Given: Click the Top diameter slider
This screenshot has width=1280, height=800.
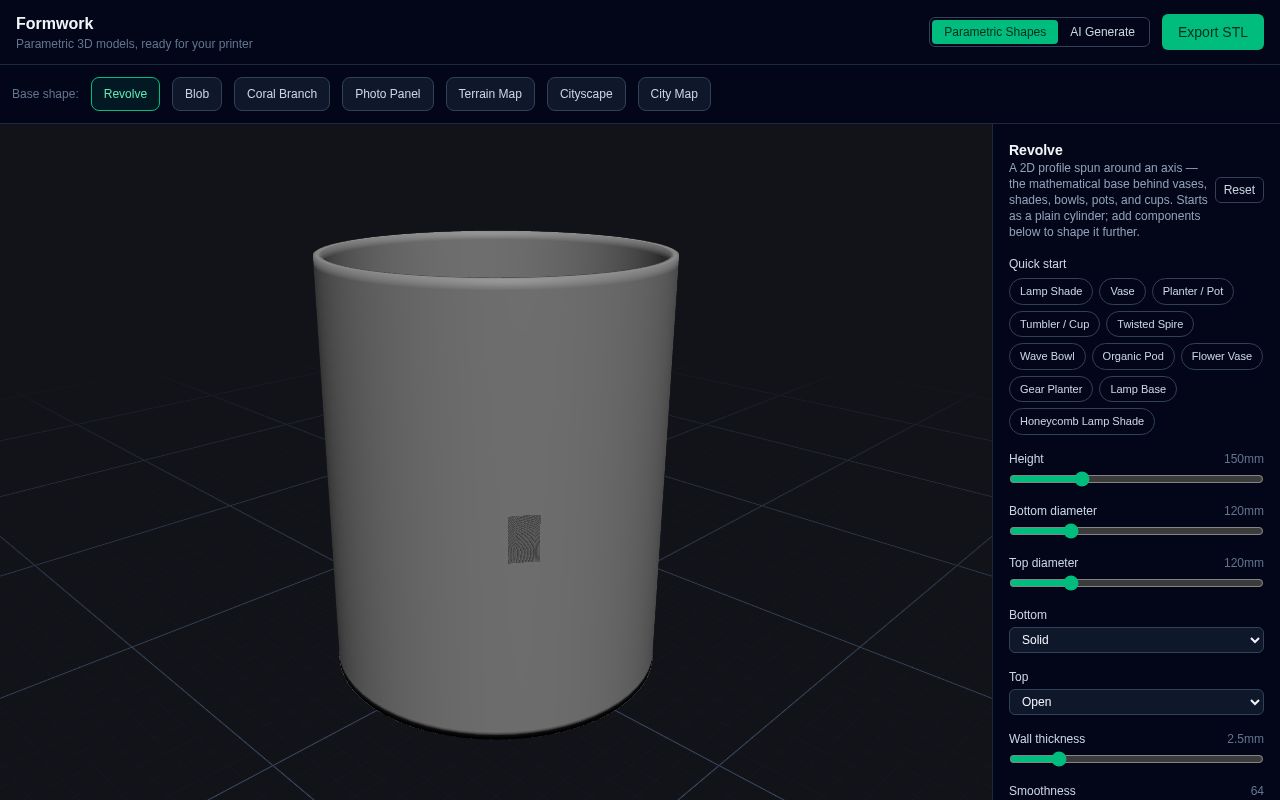Looking at the screenshot, I should click(x=1136, y=583).
